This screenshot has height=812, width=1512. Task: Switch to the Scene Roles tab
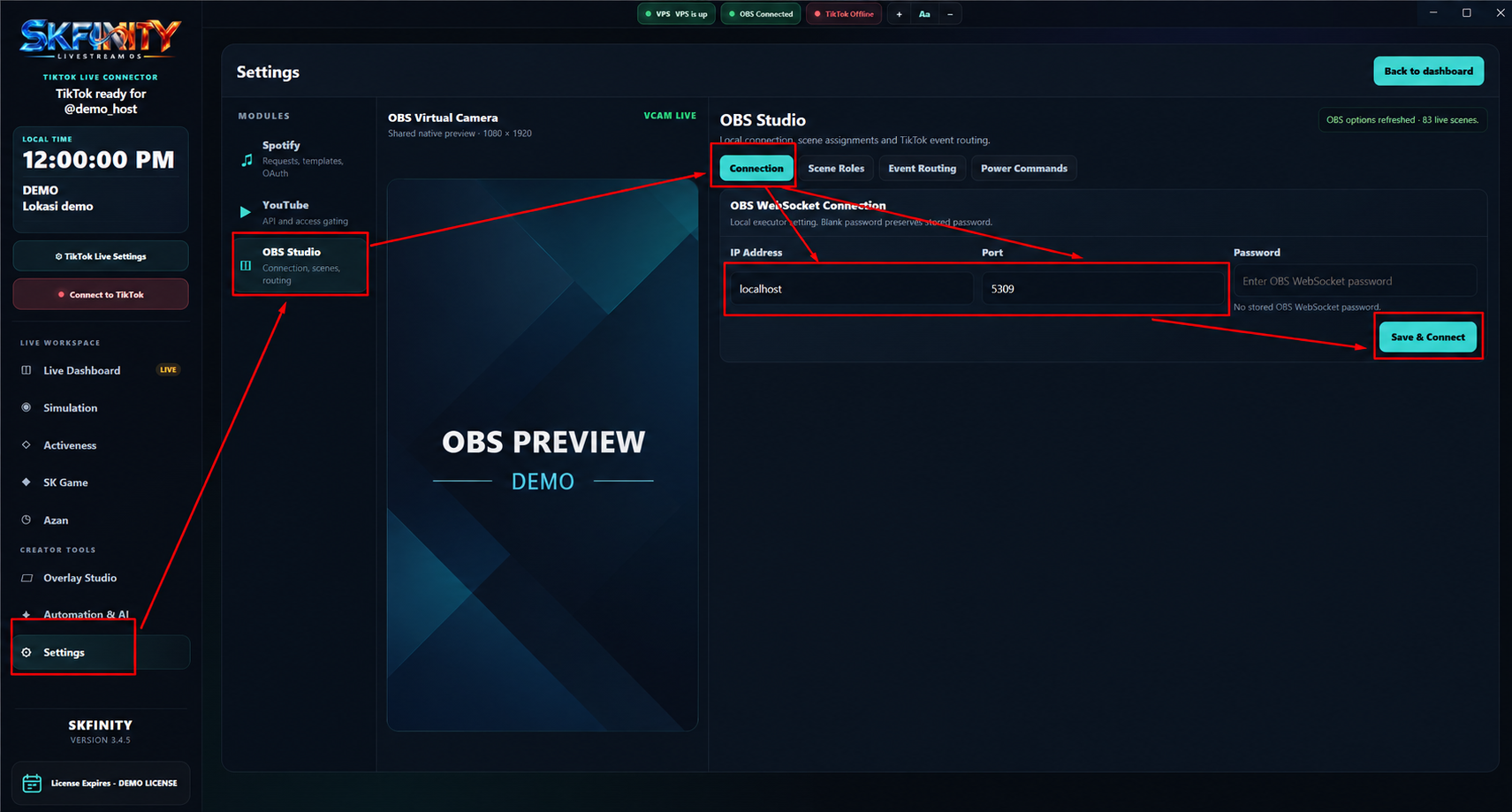836,168
